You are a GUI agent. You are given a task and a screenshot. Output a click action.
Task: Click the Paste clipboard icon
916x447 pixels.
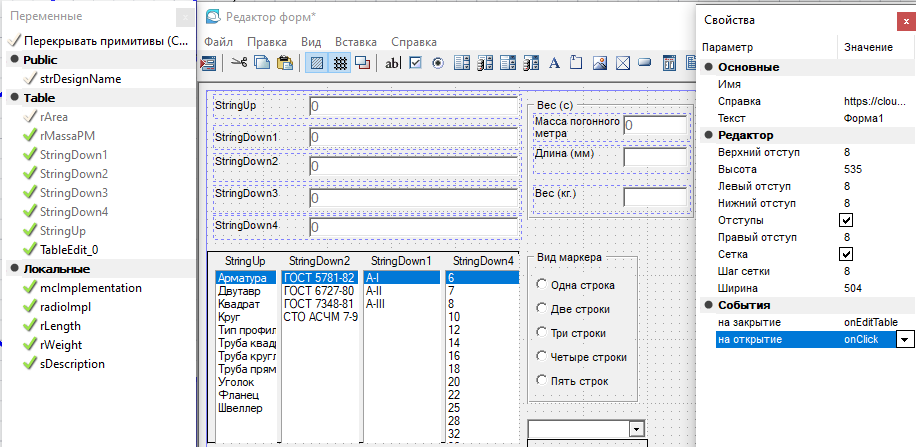click(284, 63)
